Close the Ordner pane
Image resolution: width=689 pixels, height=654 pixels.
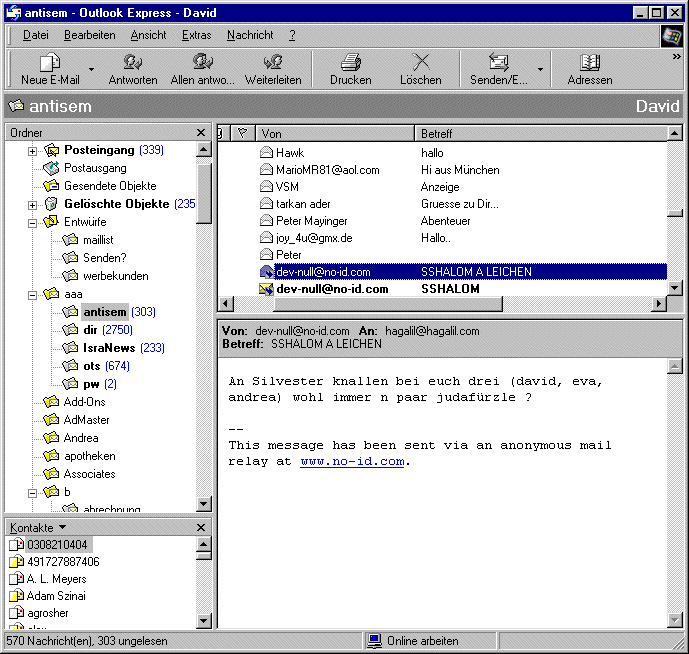coord(202,133)
